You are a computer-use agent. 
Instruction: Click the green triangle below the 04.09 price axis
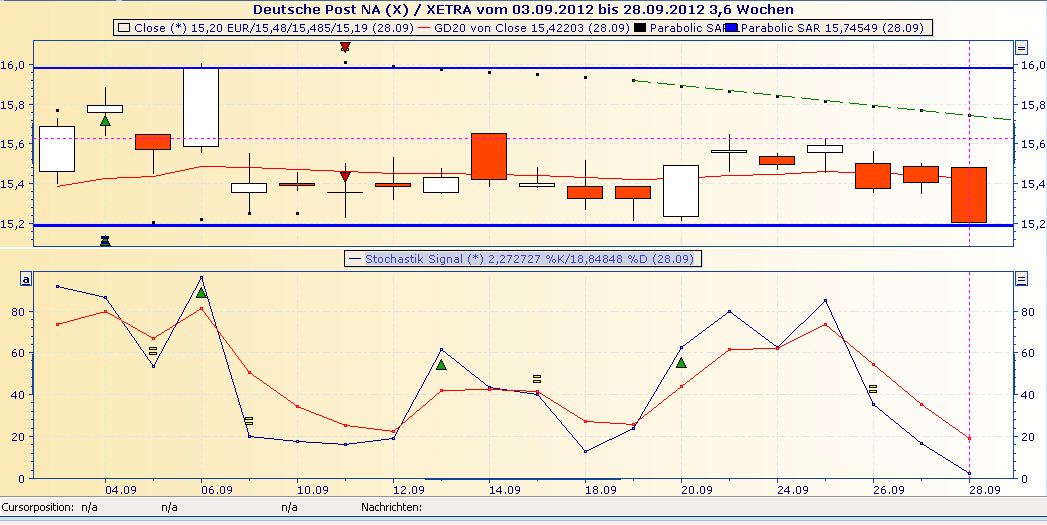pyautogui.click(x=105, y=240)
